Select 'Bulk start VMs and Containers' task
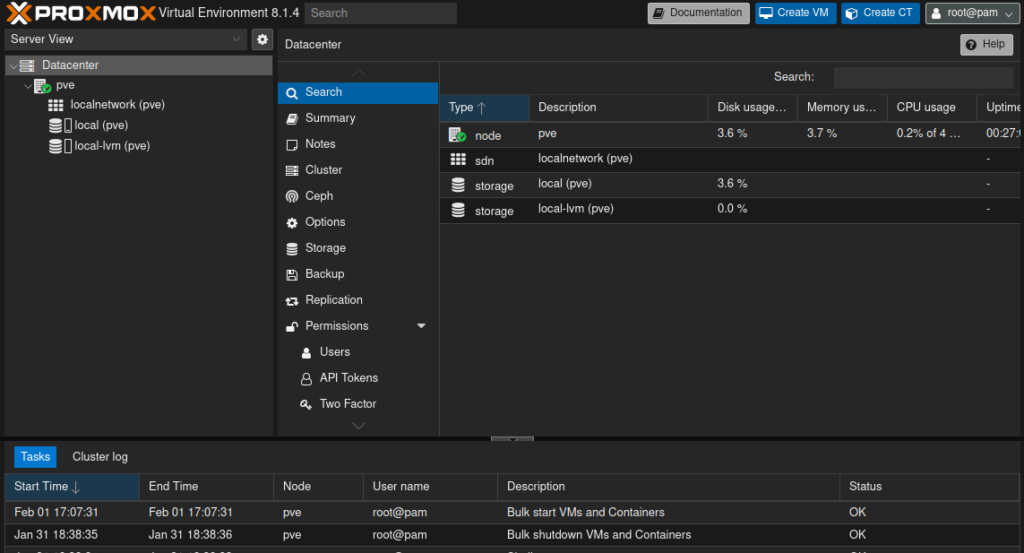Image resolution: width=1024 pixels, height=553 pixels. point(512,513)
